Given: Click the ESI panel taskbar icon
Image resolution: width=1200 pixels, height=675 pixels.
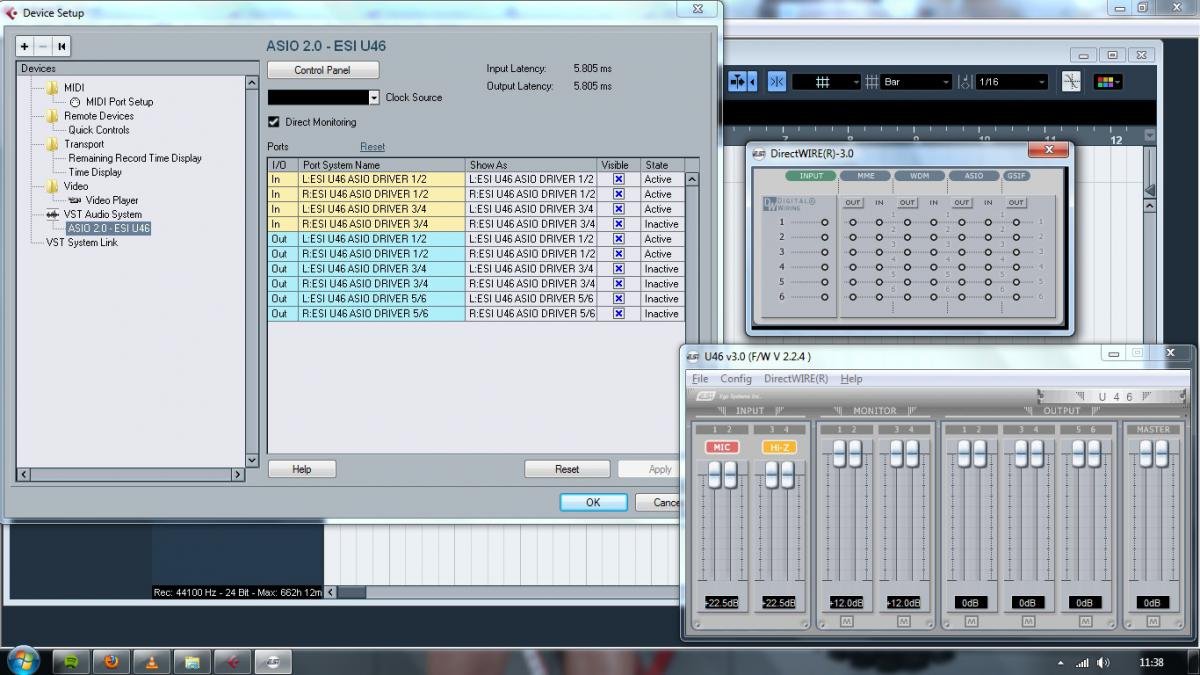Looking at the screenshot, I should pyautogui.click(x=271, y=661).
